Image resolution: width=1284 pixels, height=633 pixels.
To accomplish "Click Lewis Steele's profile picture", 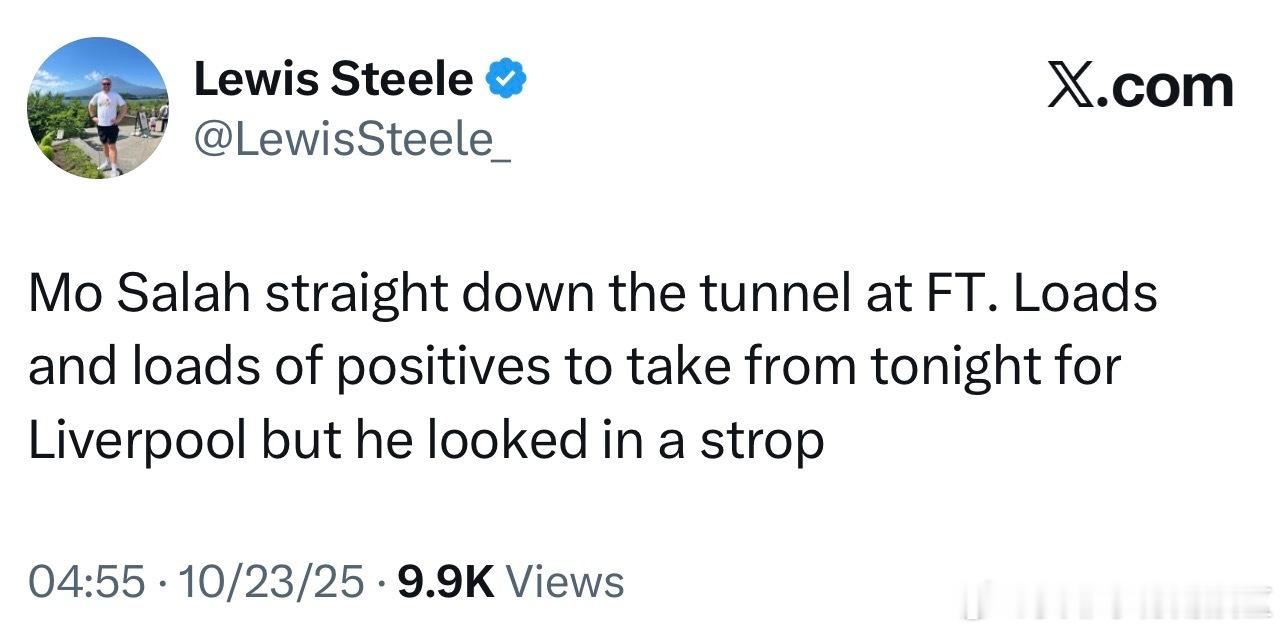I will point(97,109).
